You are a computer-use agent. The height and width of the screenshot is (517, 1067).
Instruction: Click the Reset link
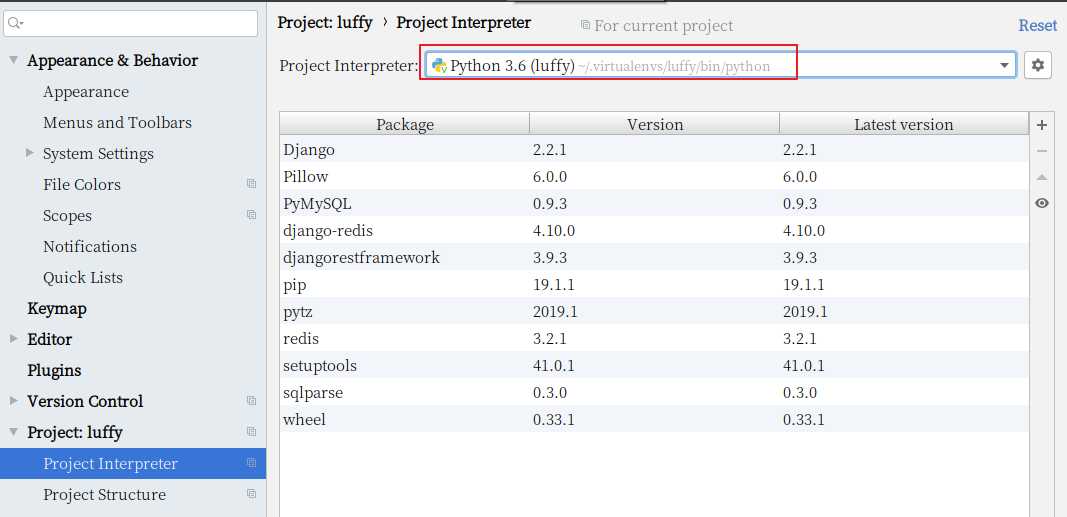coord(1038,25)
